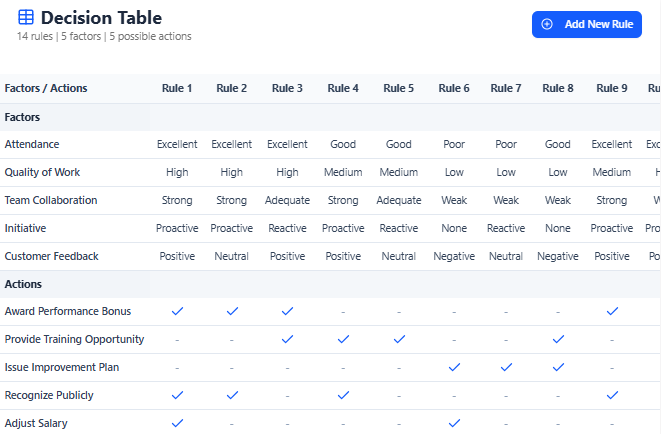
Task: Click the Attendance value Poor in Rule 6
Action: pos(454,144)
